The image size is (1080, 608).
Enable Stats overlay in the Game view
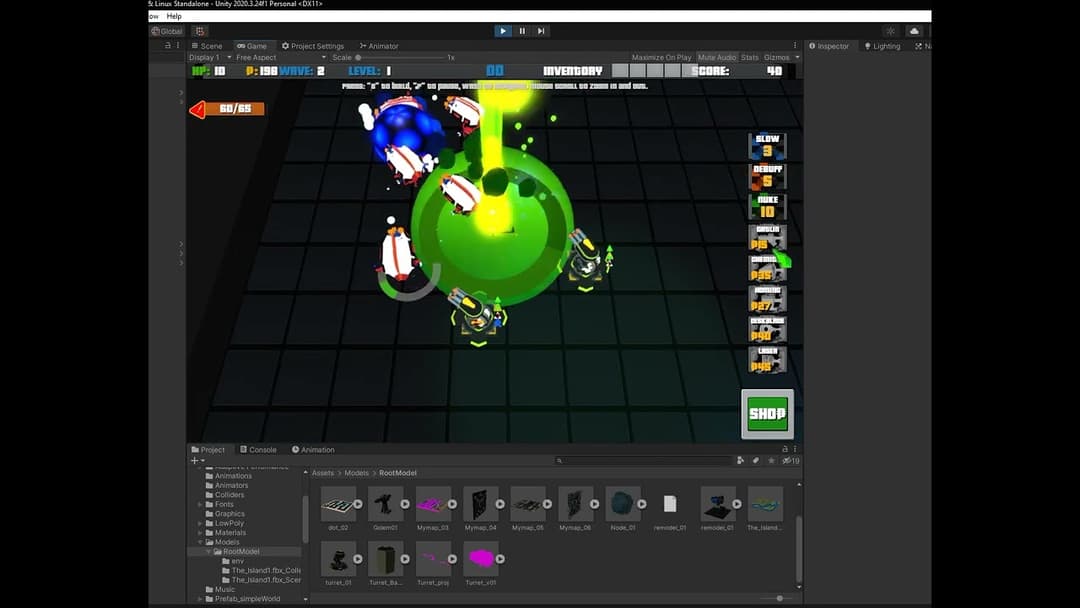[750, 57]
